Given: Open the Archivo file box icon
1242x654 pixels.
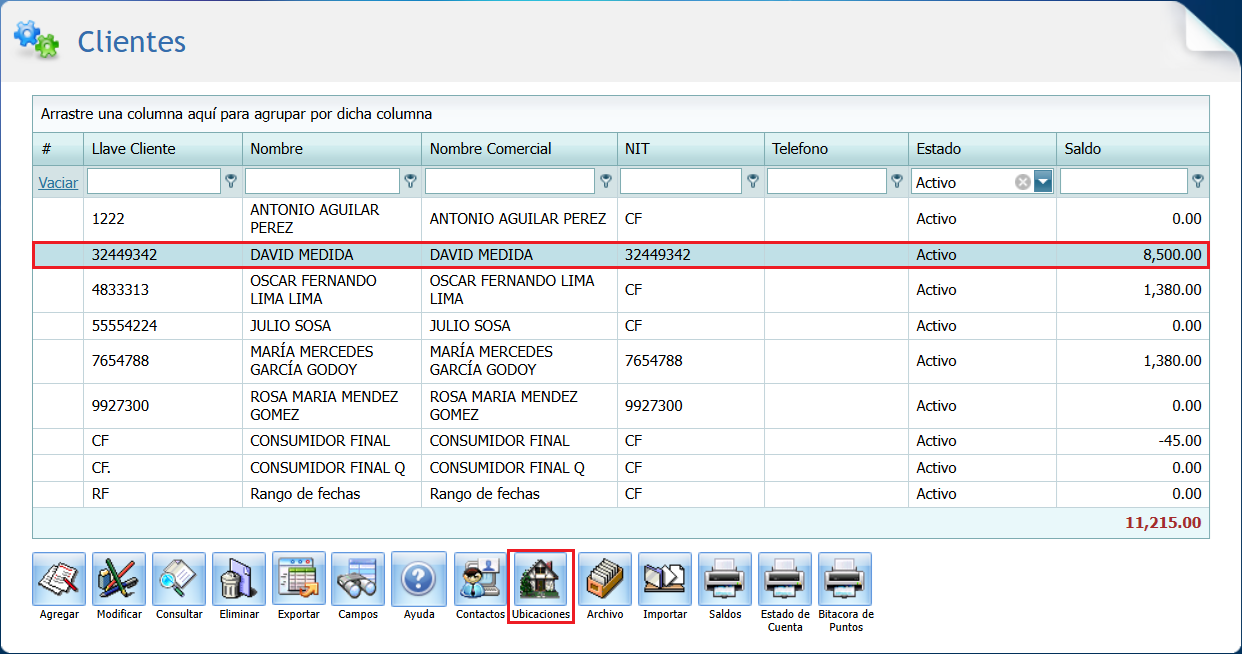Looking at the screenshot, I should point(605,579).
